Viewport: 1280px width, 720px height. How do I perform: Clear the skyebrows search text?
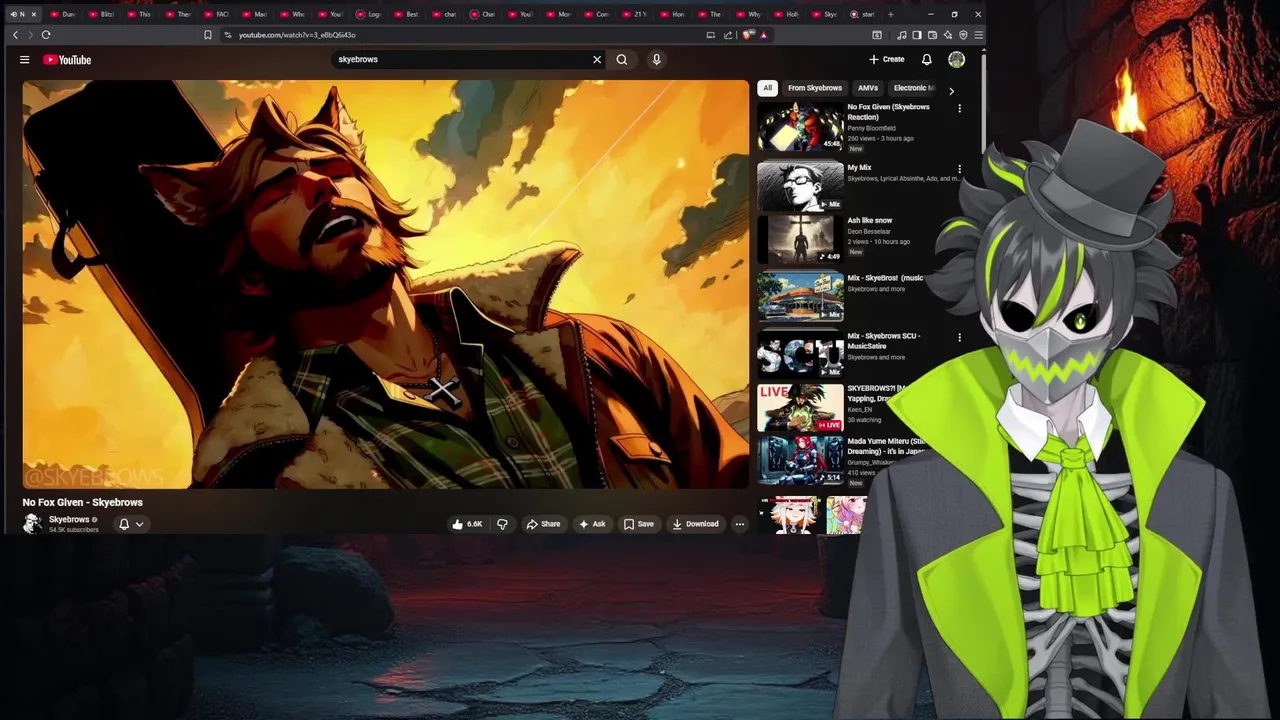[597, 59]
